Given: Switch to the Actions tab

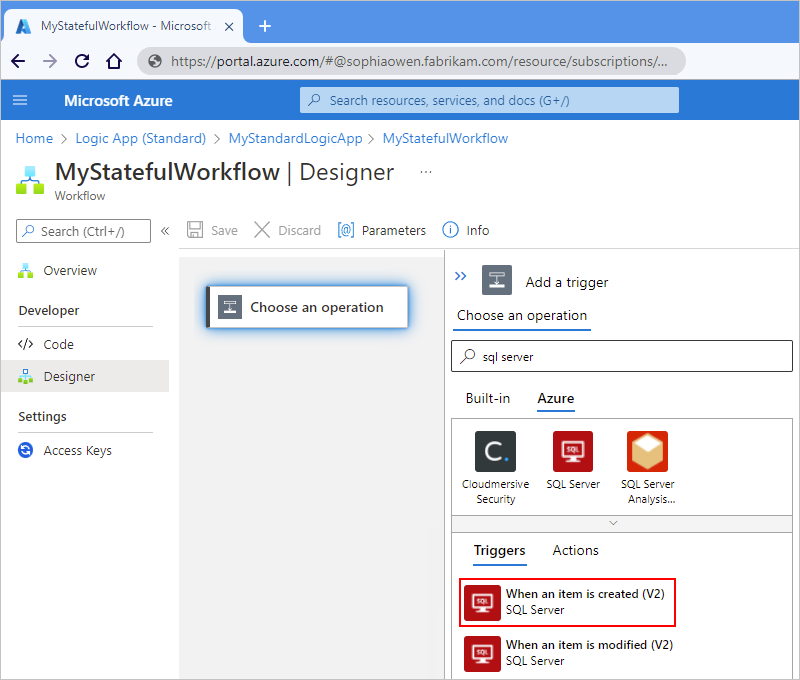Looking at the screenshot, I should [x=576, y=550].
